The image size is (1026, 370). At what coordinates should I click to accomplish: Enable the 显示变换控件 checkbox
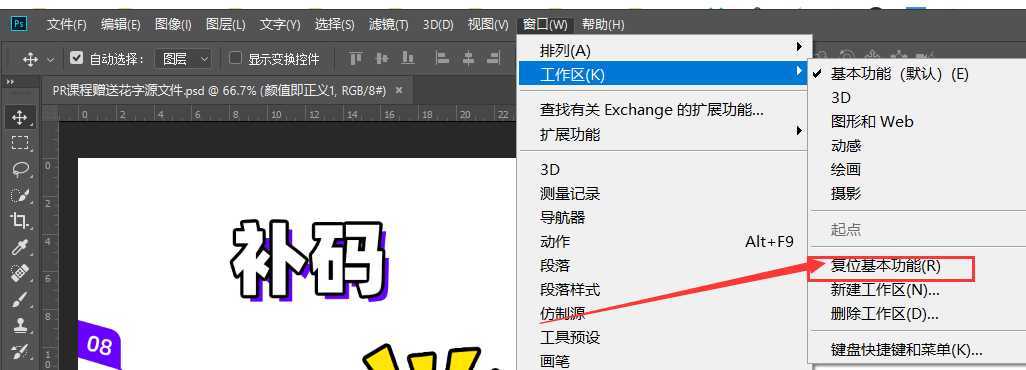tap(236, 58)
